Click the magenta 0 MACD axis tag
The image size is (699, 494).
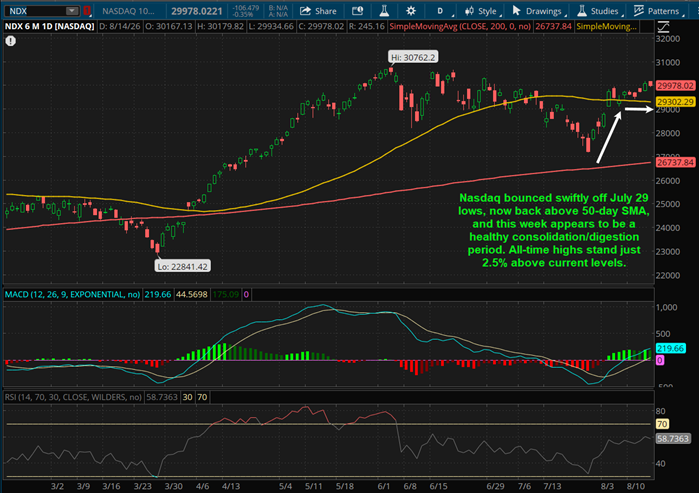[x=660, y=360]
